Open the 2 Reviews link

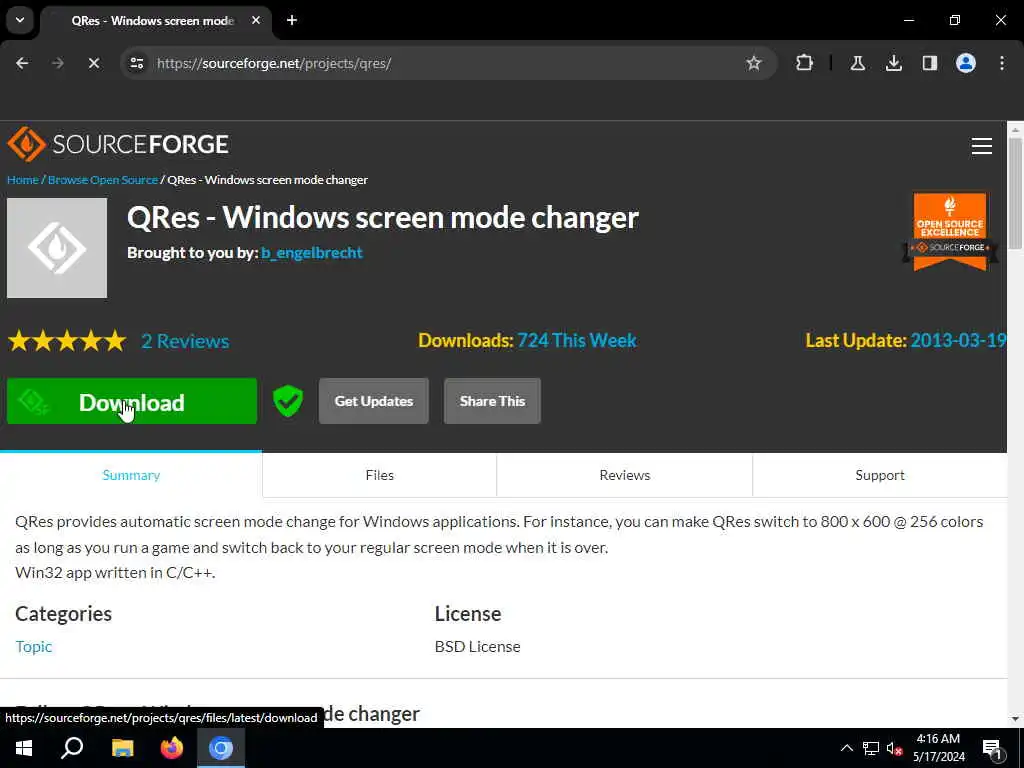185,341
